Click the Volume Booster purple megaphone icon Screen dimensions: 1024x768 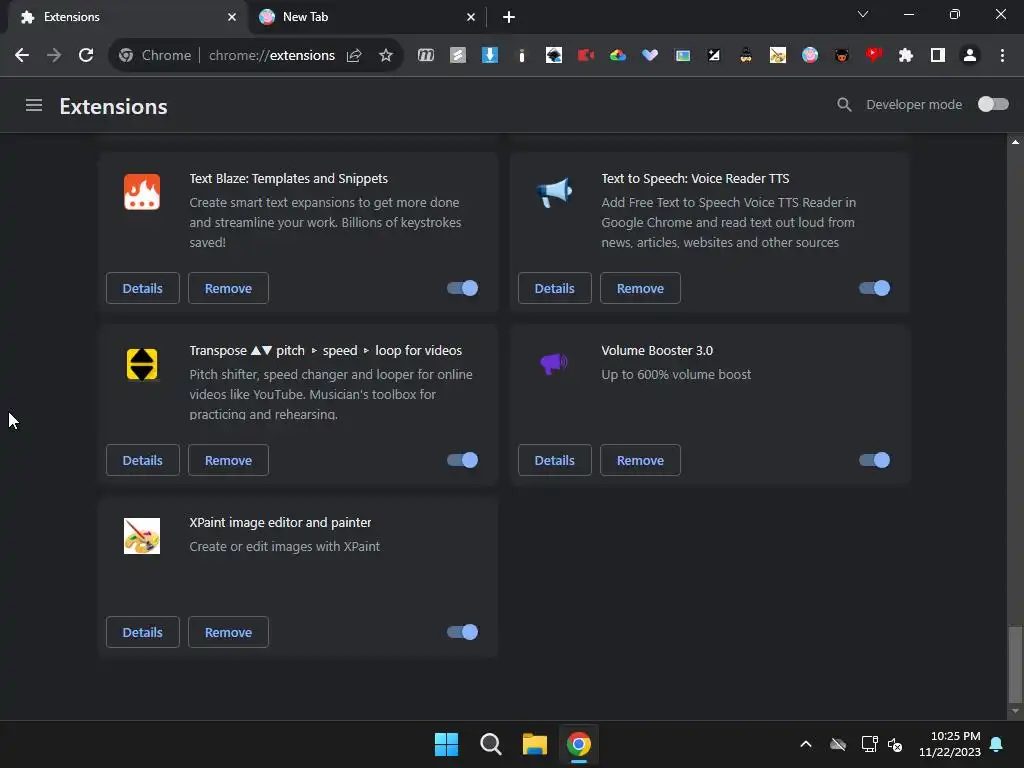pyautogui.click(x=554, y=363)
